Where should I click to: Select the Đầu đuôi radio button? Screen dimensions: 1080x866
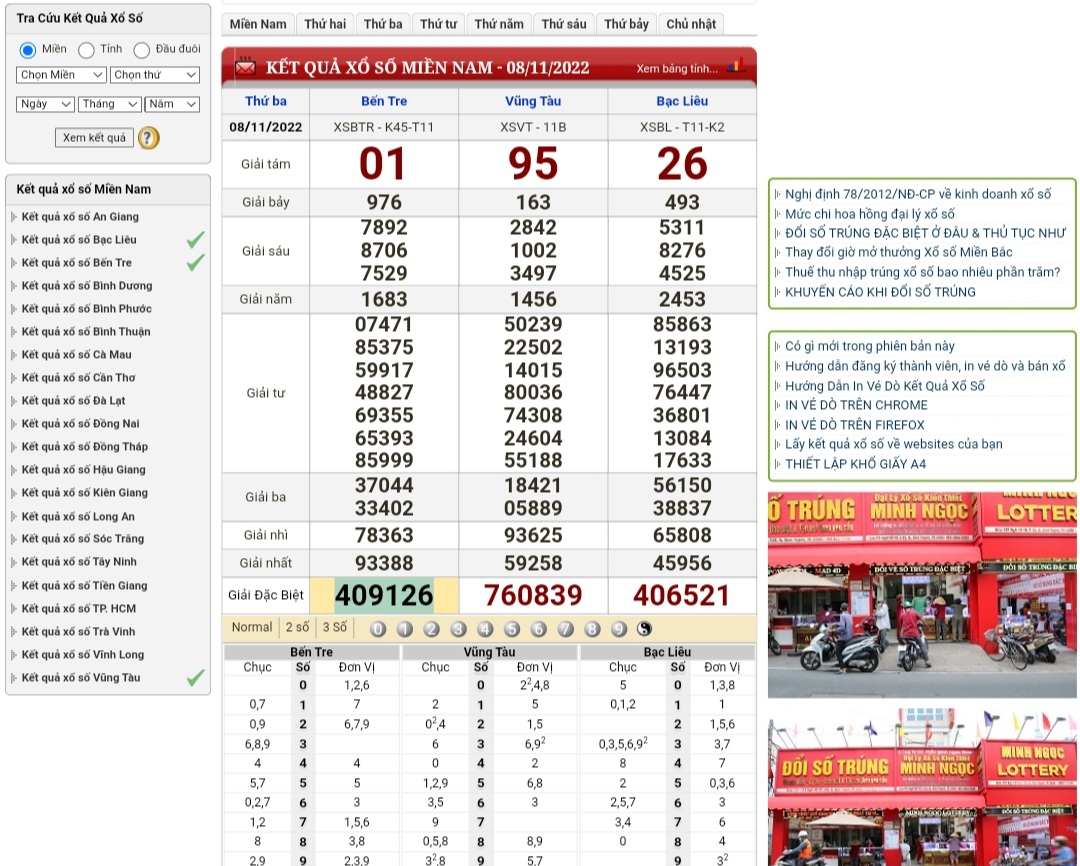(x=142, y=50)
